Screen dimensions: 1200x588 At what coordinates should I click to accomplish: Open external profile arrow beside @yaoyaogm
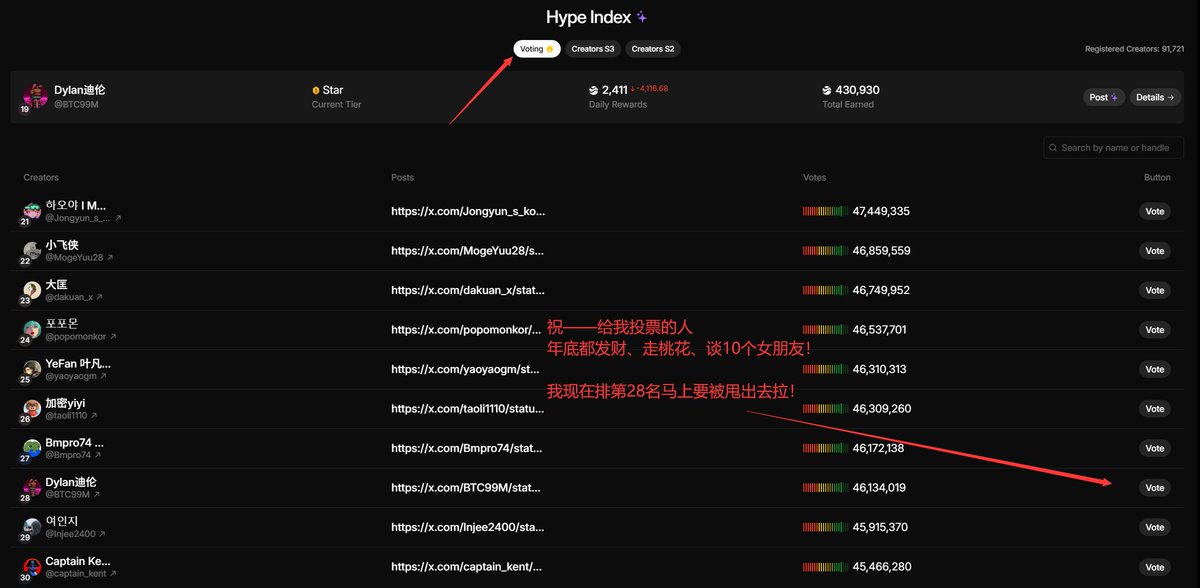tap(103, 376)
